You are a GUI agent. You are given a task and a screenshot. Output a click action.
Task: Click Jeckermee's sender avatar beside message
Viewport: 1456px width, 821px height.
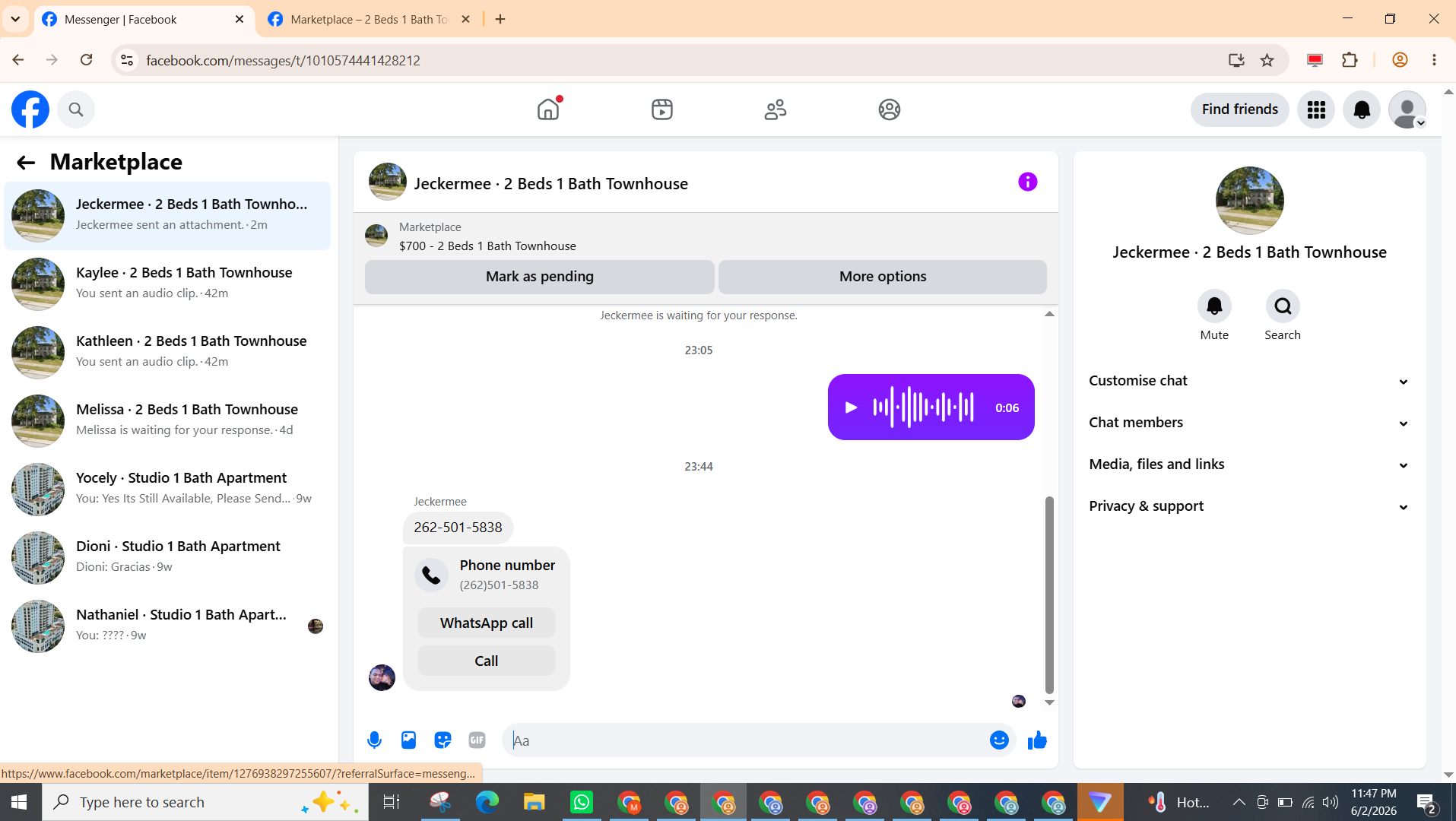click(382, 677)
